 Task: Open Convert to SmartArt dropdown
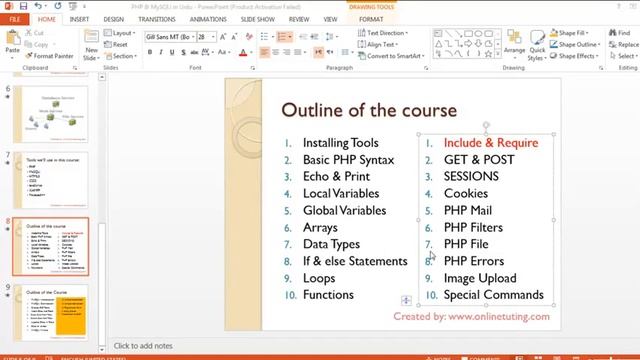391,56
